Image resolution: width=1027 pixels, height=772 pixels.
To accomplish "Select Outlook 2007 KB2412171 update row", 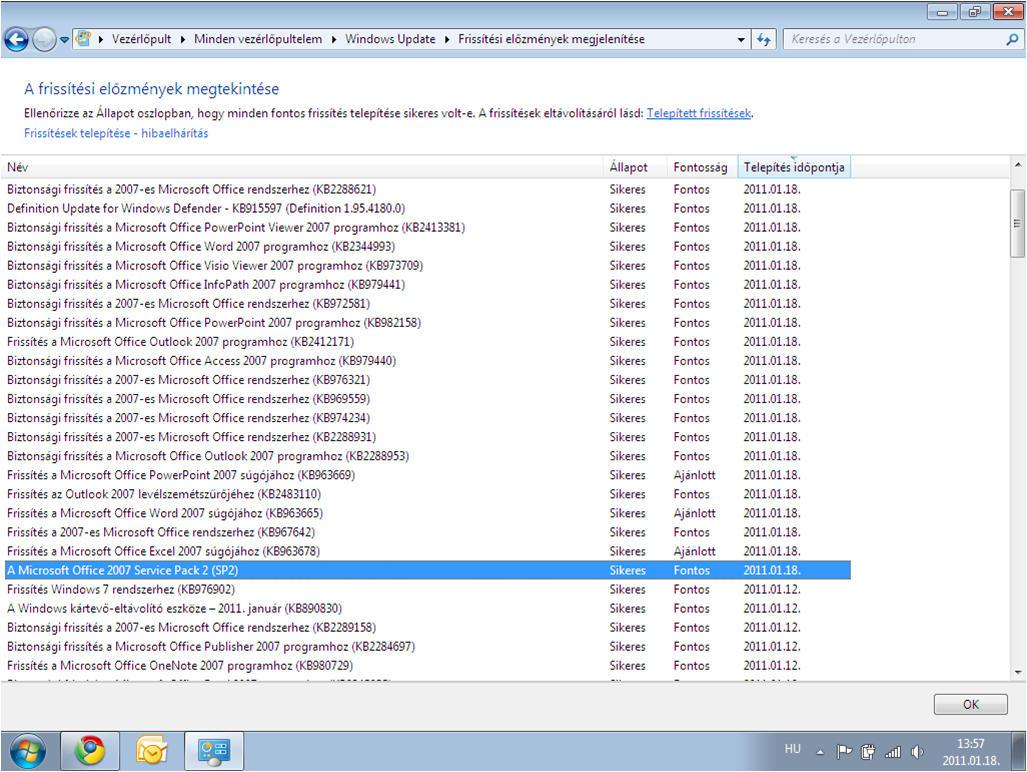I will click(x=428, y=341).
